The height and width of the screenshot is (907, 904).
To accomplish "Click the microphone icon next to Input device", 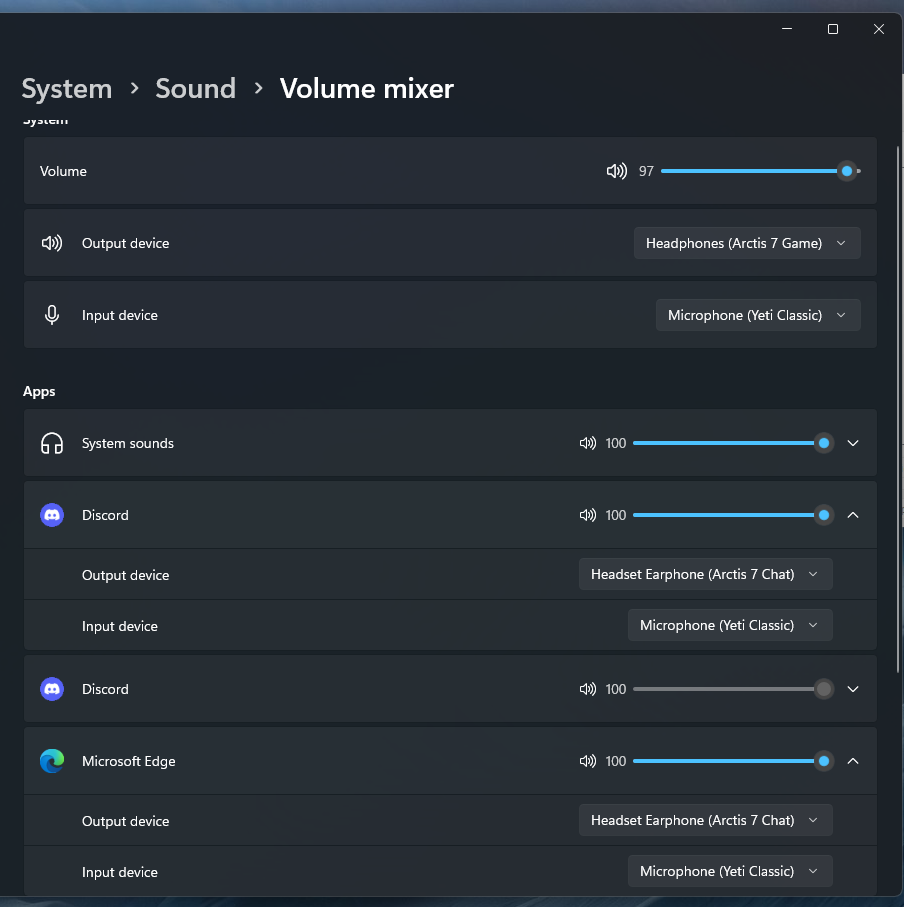I will click(x=51, y=314).
